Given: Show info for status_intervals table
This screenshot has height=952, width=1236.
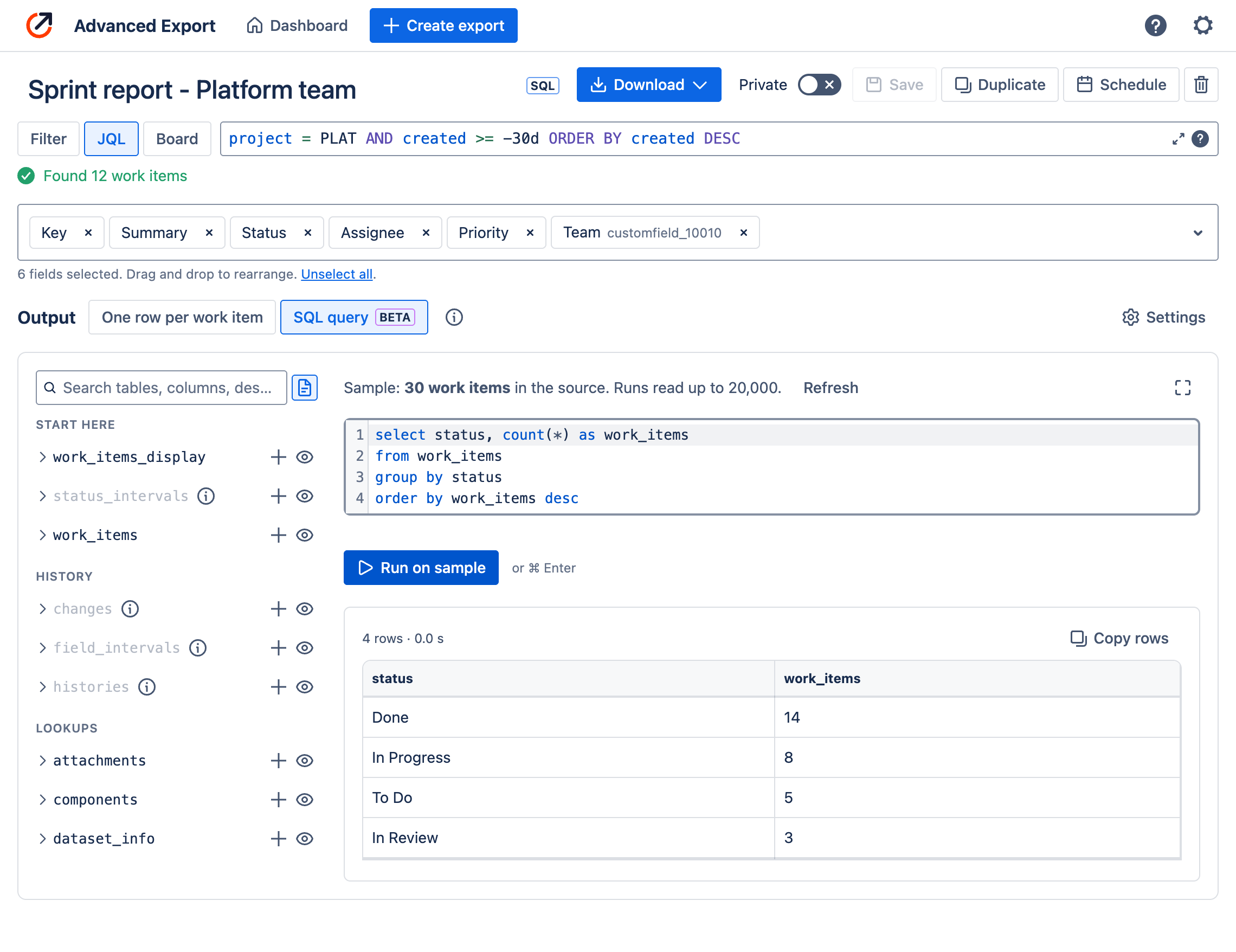Looking at the screenshot, I should click(206, 497).
